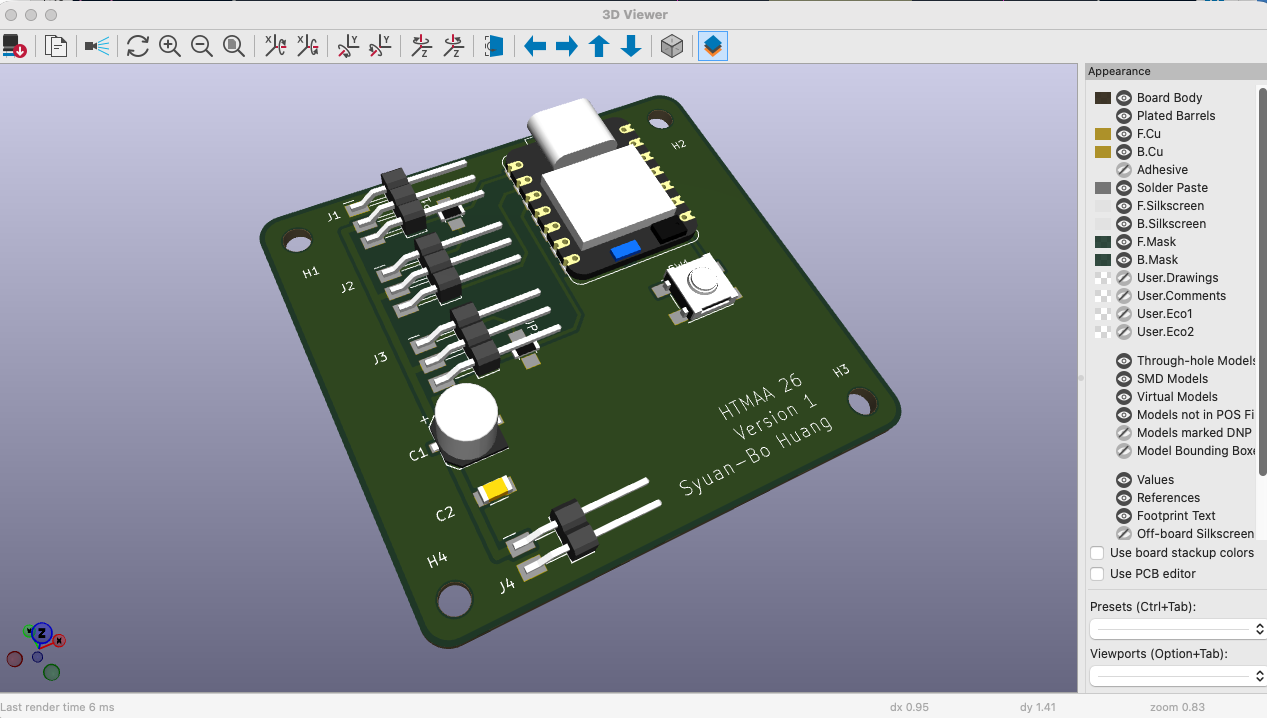
Task: Show the User.Drawings layer
Action: pos(1124,278)
